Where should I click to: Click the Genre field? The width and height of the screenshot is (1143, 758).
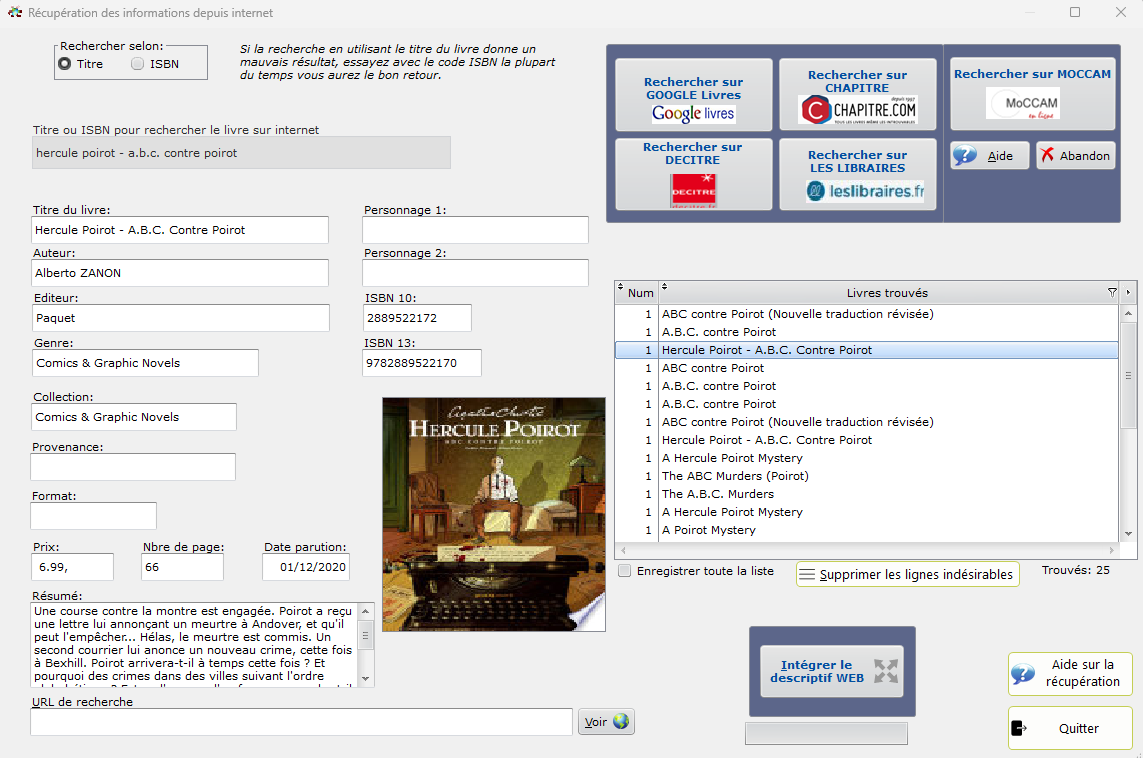145,363
